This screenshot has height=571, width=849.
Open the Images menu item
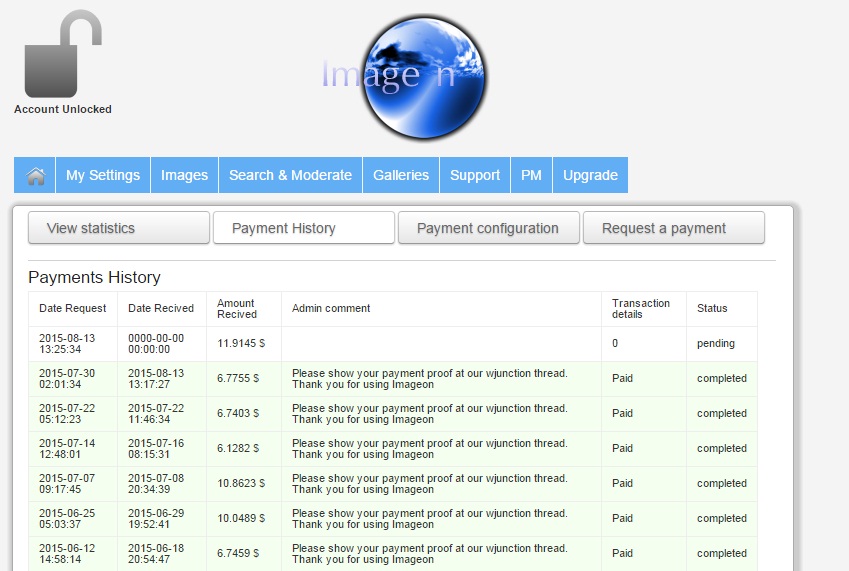point(185,175)
